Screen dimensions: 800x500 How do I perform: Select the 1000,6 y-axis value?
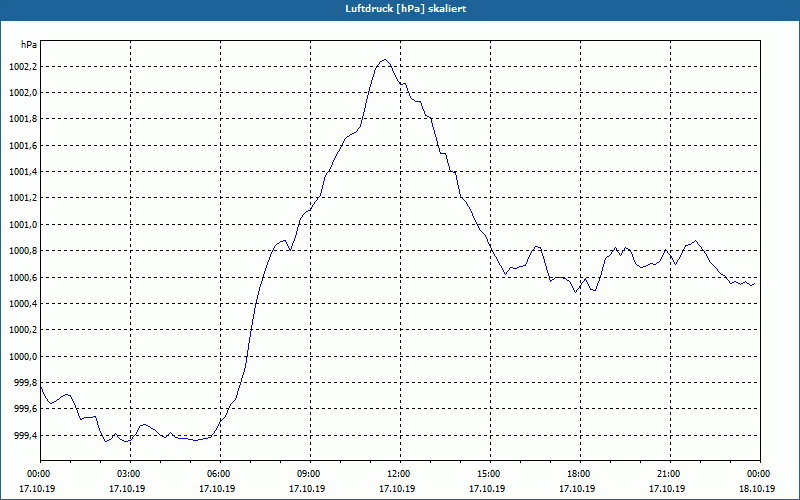tap(23, 278)
